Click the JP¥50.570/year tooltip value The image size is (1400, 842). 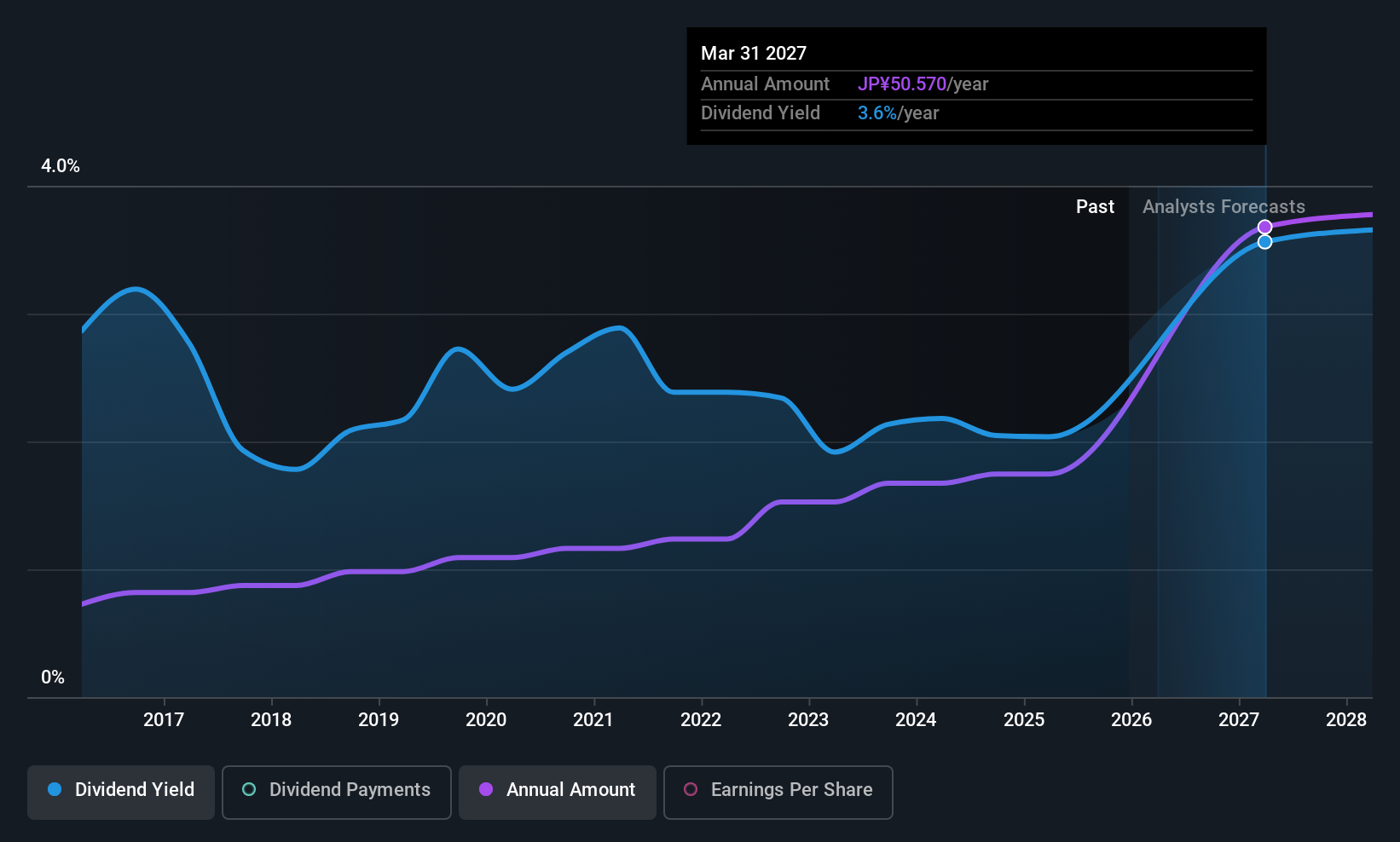coord(923,84)
